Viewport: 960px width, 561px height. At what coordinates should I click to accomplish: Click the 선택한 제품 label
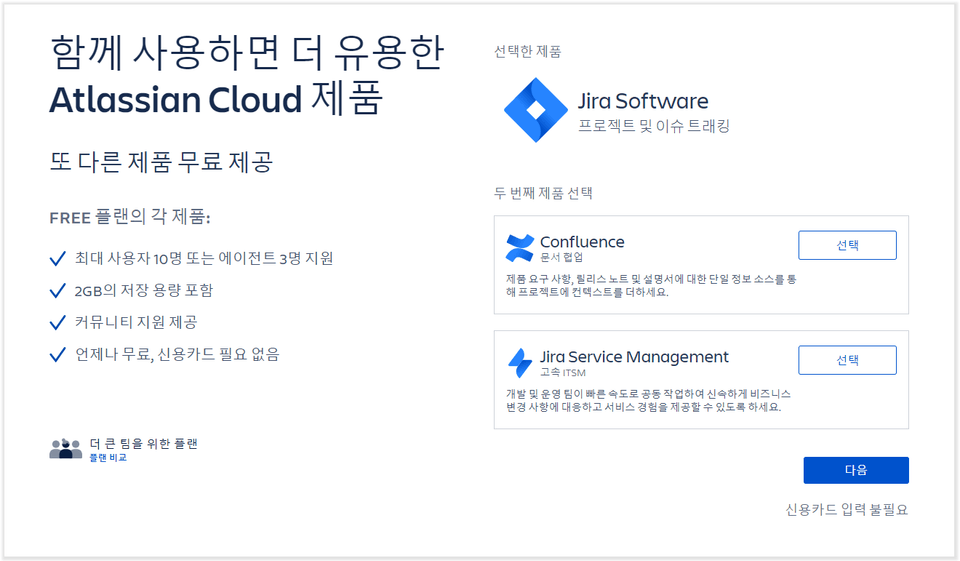click(x=528, y=51)
